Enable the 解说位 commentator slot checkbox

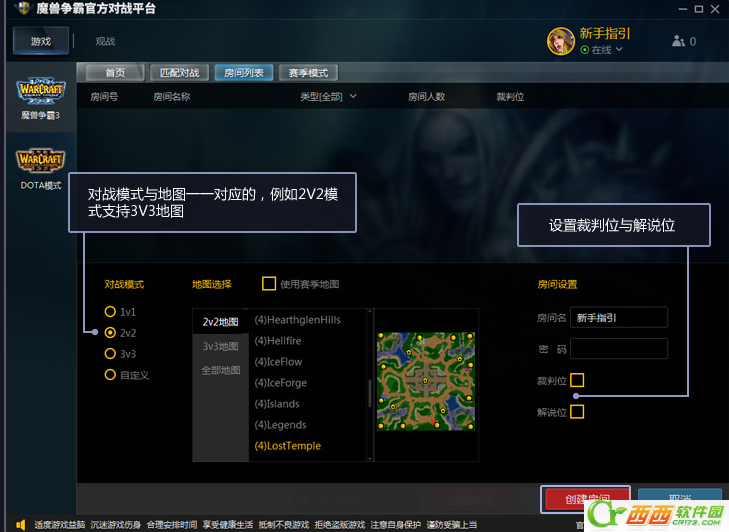pyautogui.click(x=577, y=412)
